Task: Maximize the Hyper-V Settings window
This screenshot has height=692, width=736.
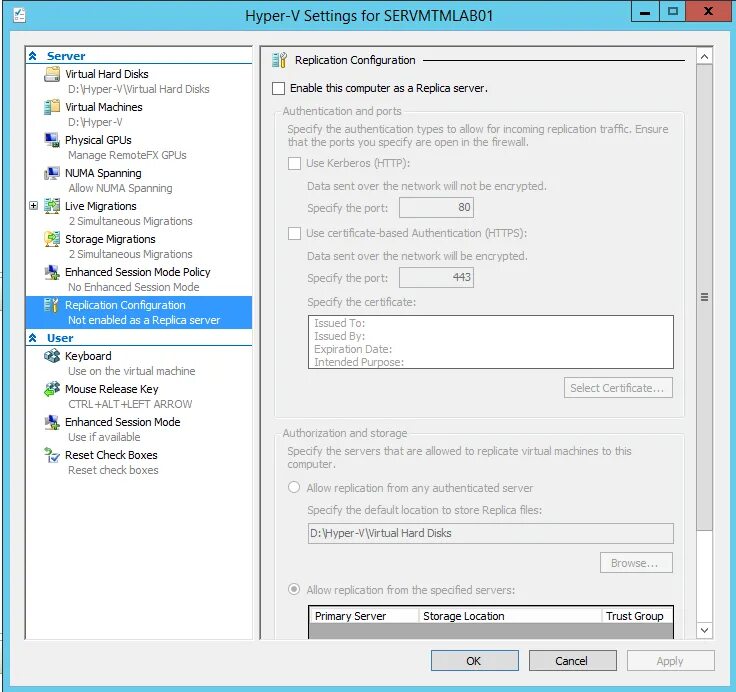Action: [673, 11]
